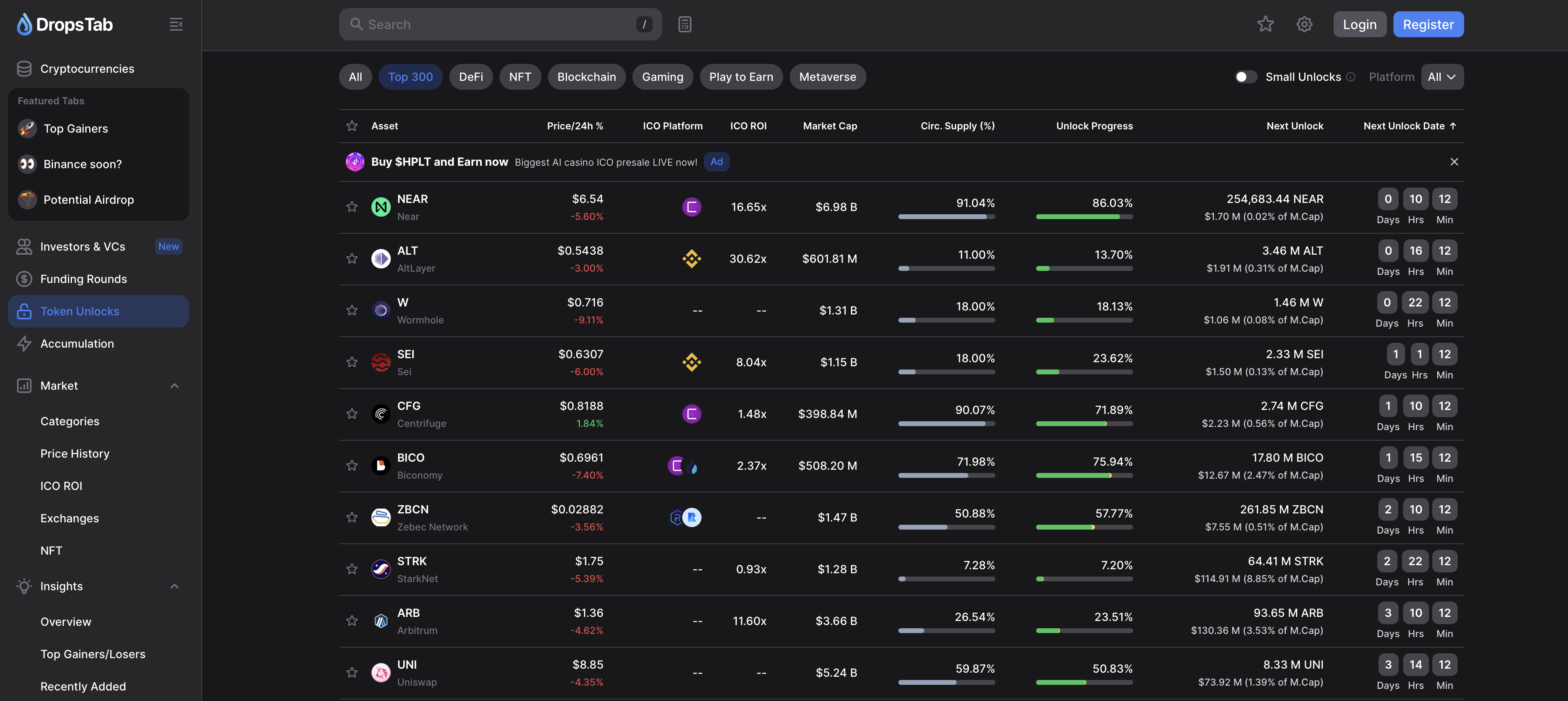Click the Investors & VCs people icon
This screenshot has height=701, width=1568.
point(24,247)
